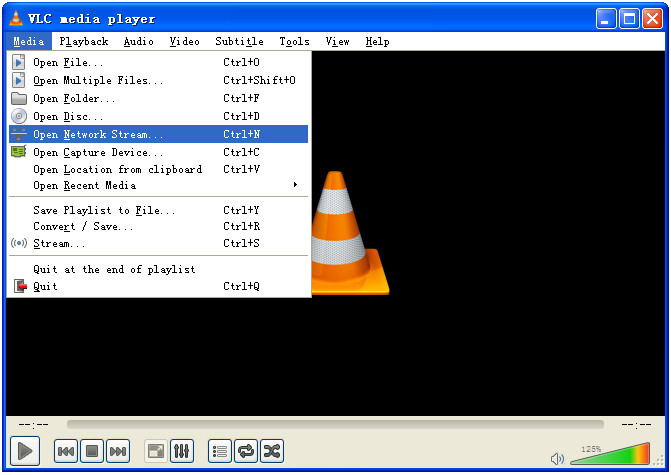Show the playlist button
This screenshot has height=475, width=671.
[x=220, y=451]
